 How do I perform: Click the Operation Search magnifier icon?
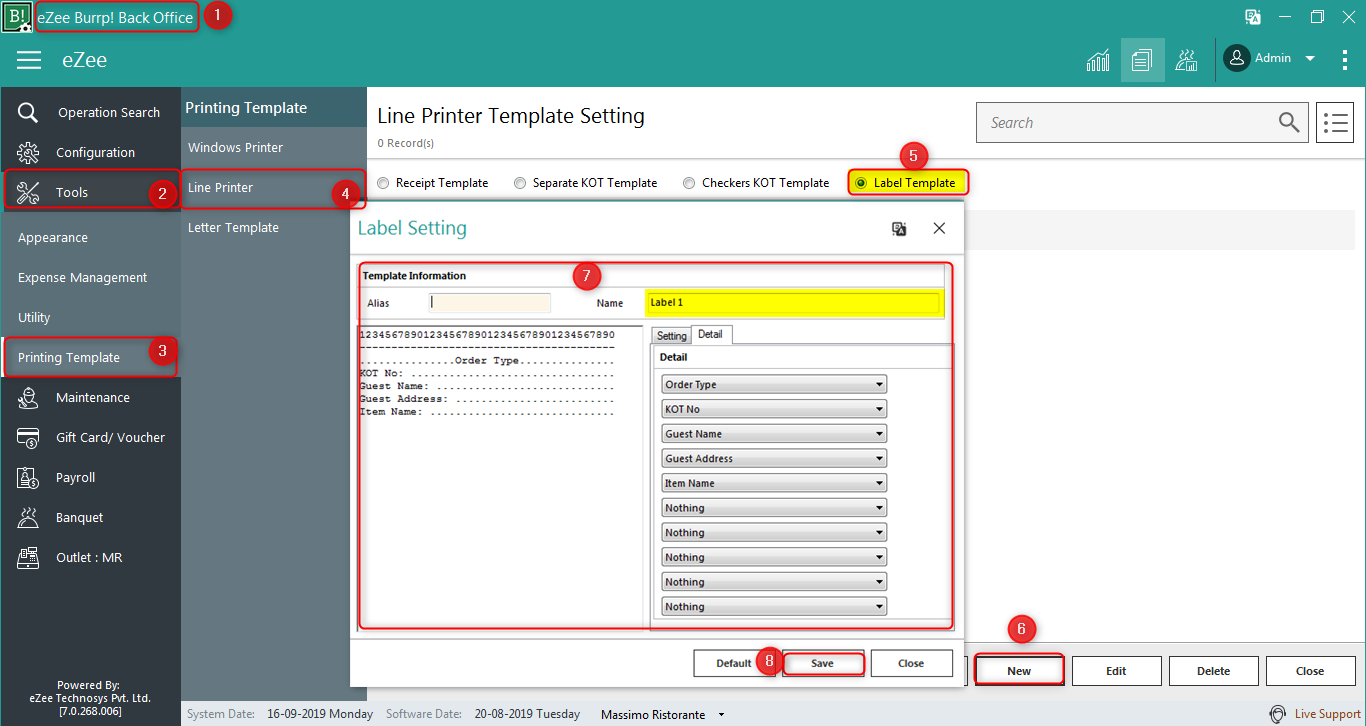(28, 112)
